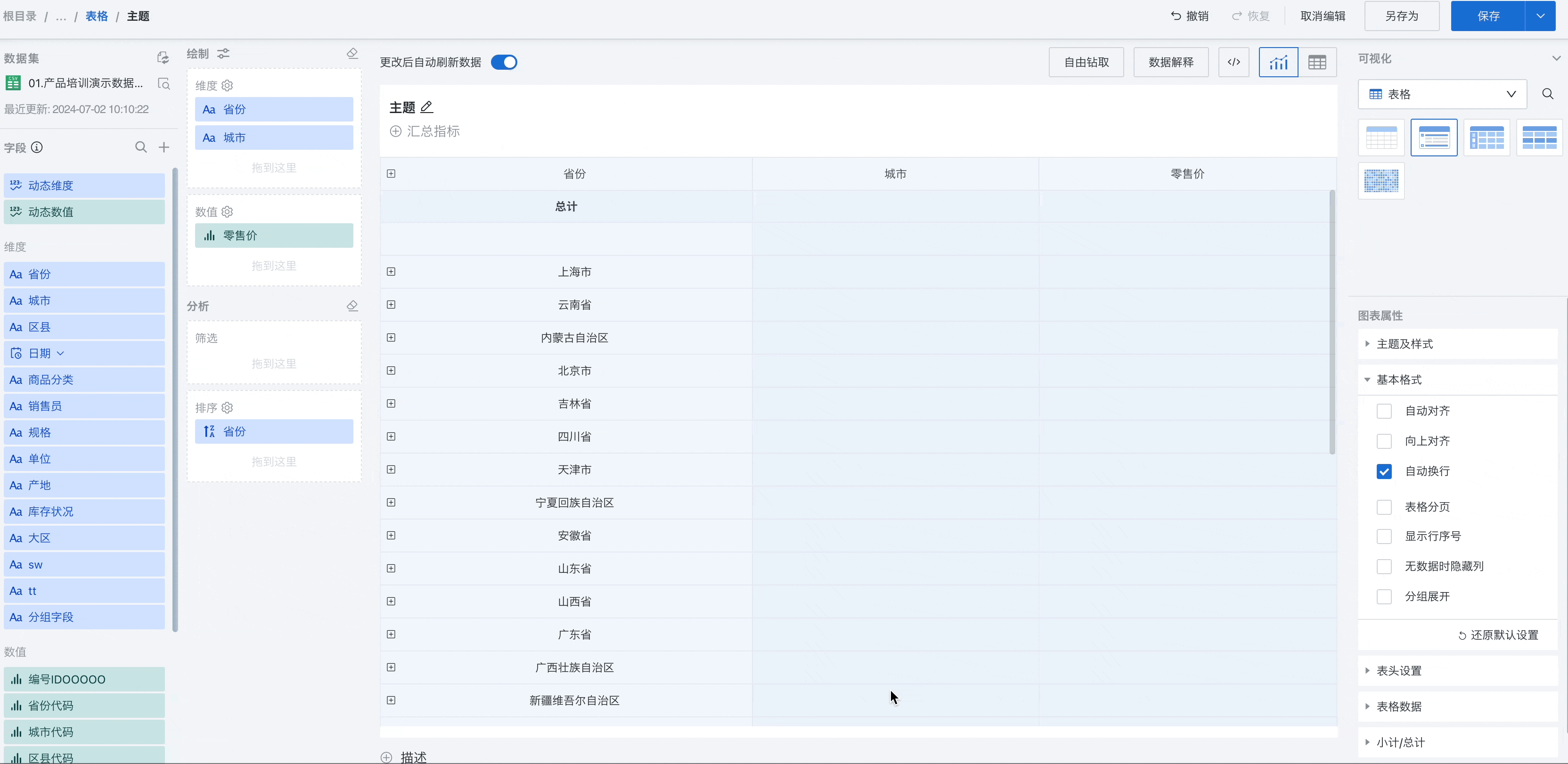Image resolution: width=1568 pixels, height=764 pixels.
Task: Enable the 分组展开 checkbox
Action: (x=1384, y=597)
